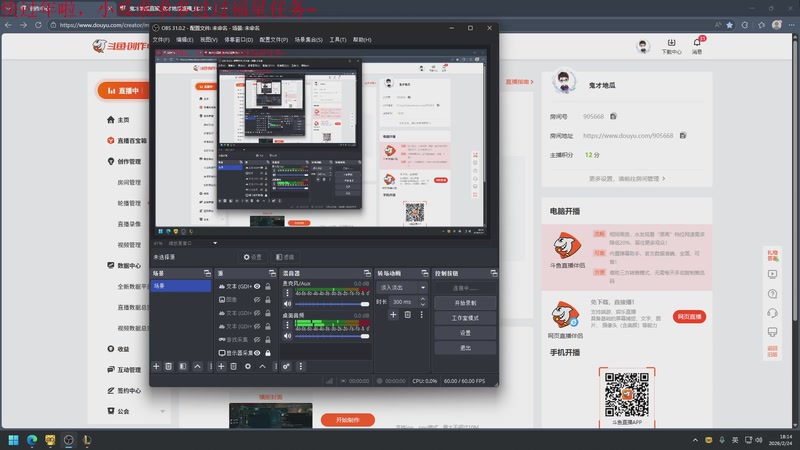This screenshot has height=450, width=800.
Task: Unlock the 显示器采集 source
Action: point(268,353)
